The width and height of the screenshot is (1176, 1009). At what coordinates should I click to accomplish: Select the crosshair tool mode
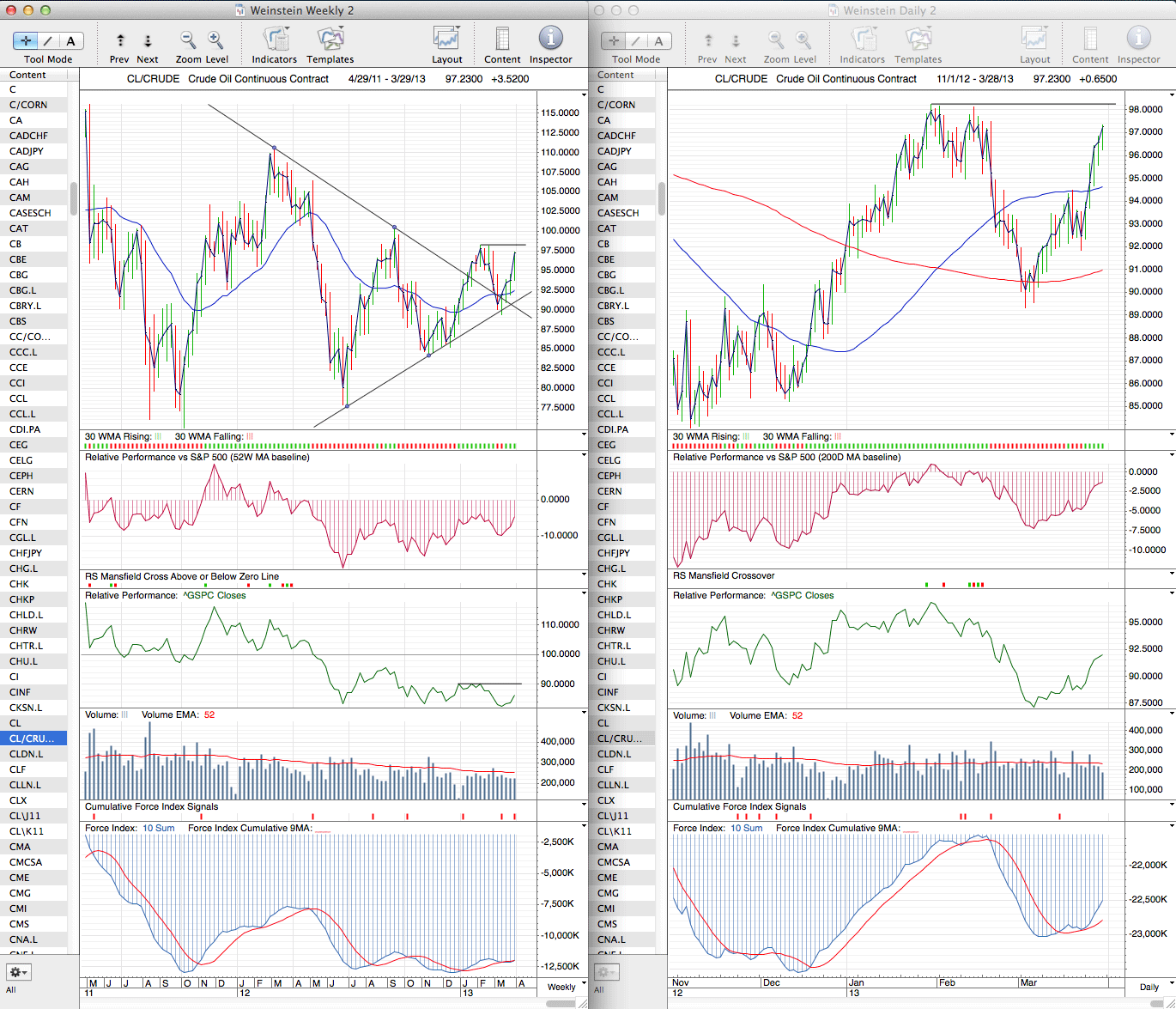click(x=26, y=40)
